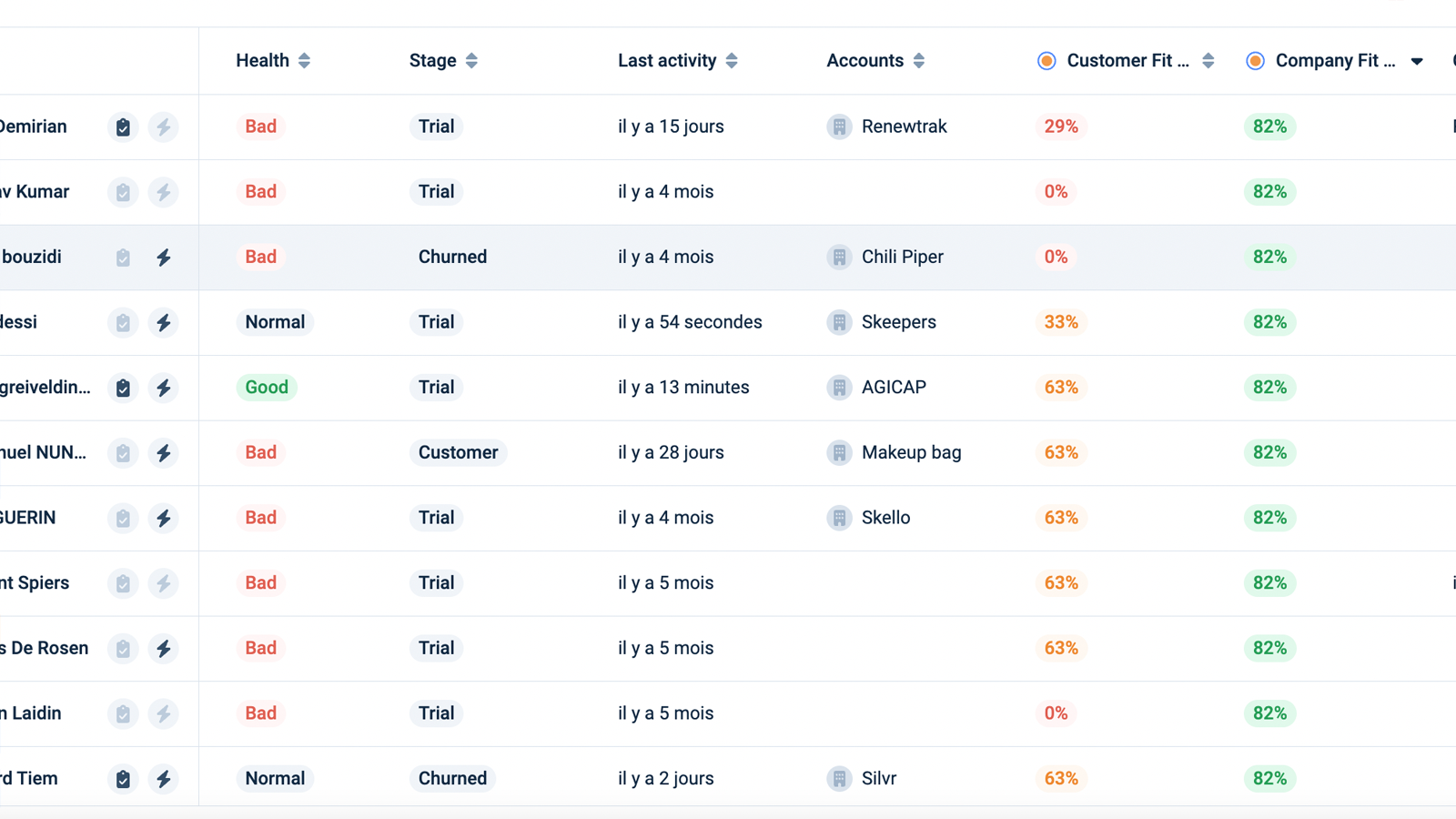Screen dimensions: 1456x819
Task: Click the lightning bolt icon on the Chili Piper row
Action: coord(164,258)
